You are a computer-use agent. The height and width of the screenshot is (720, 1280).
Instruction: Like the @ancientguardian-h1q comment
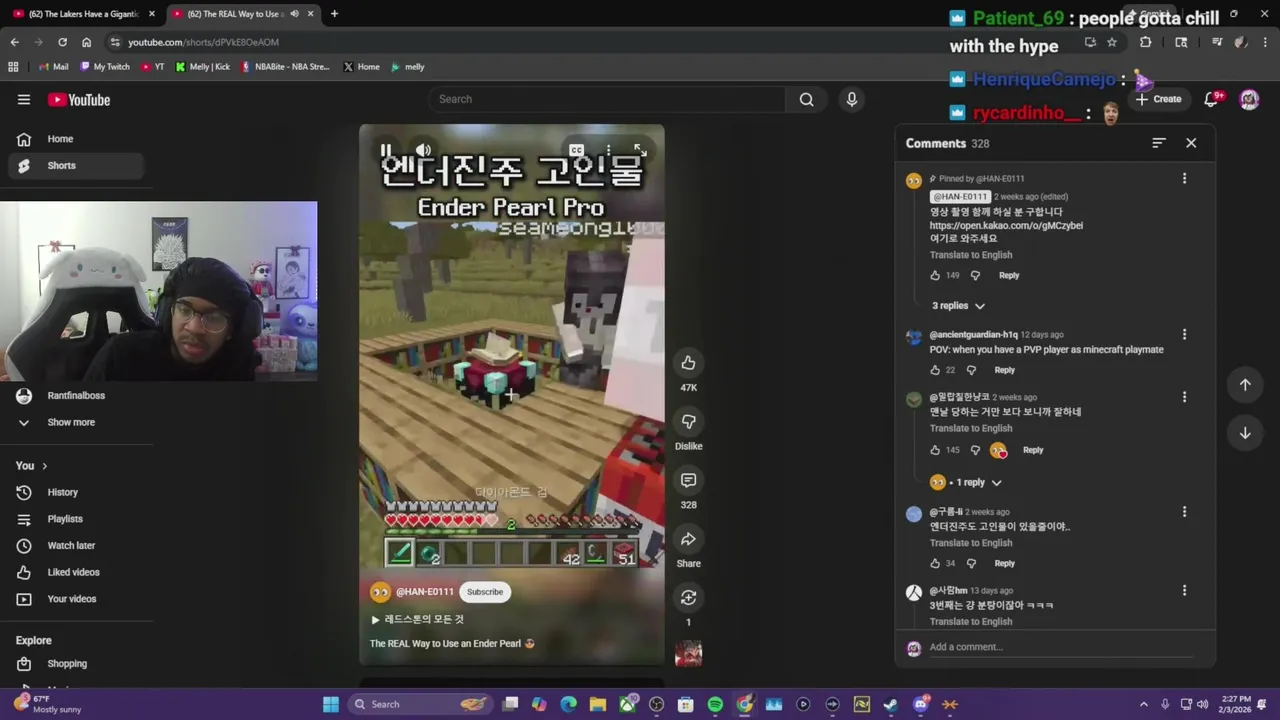(x=935, y=370)
